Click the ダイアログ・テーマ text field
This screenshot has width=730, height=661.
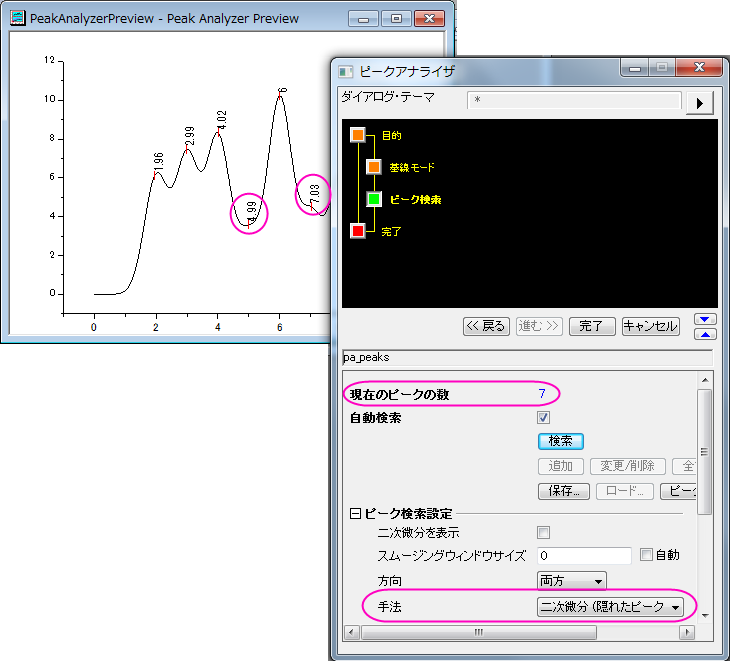tap(574, 100)
